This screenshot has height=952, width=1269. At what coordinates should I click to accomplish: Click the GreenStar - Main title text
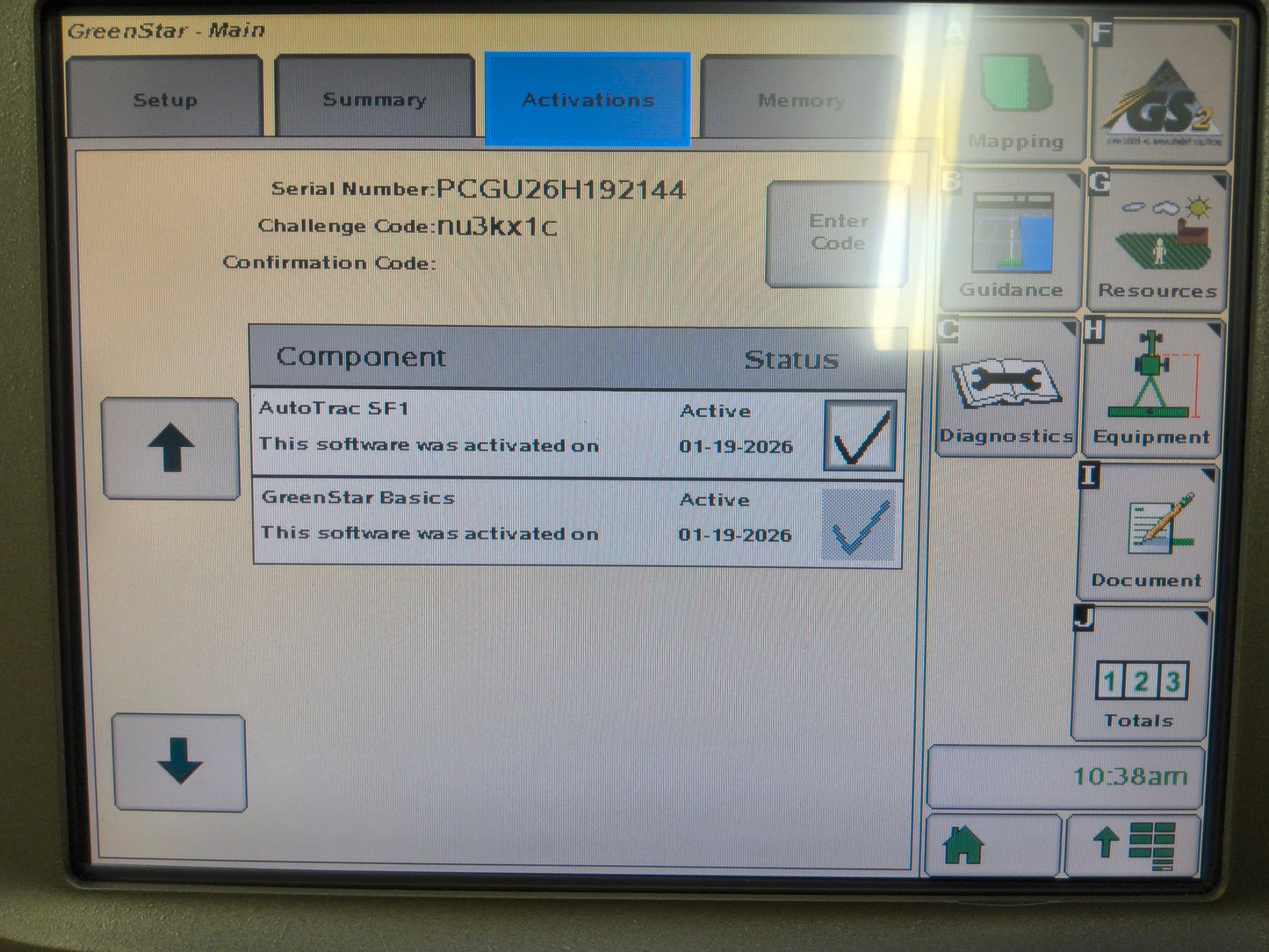pos(166,31)
